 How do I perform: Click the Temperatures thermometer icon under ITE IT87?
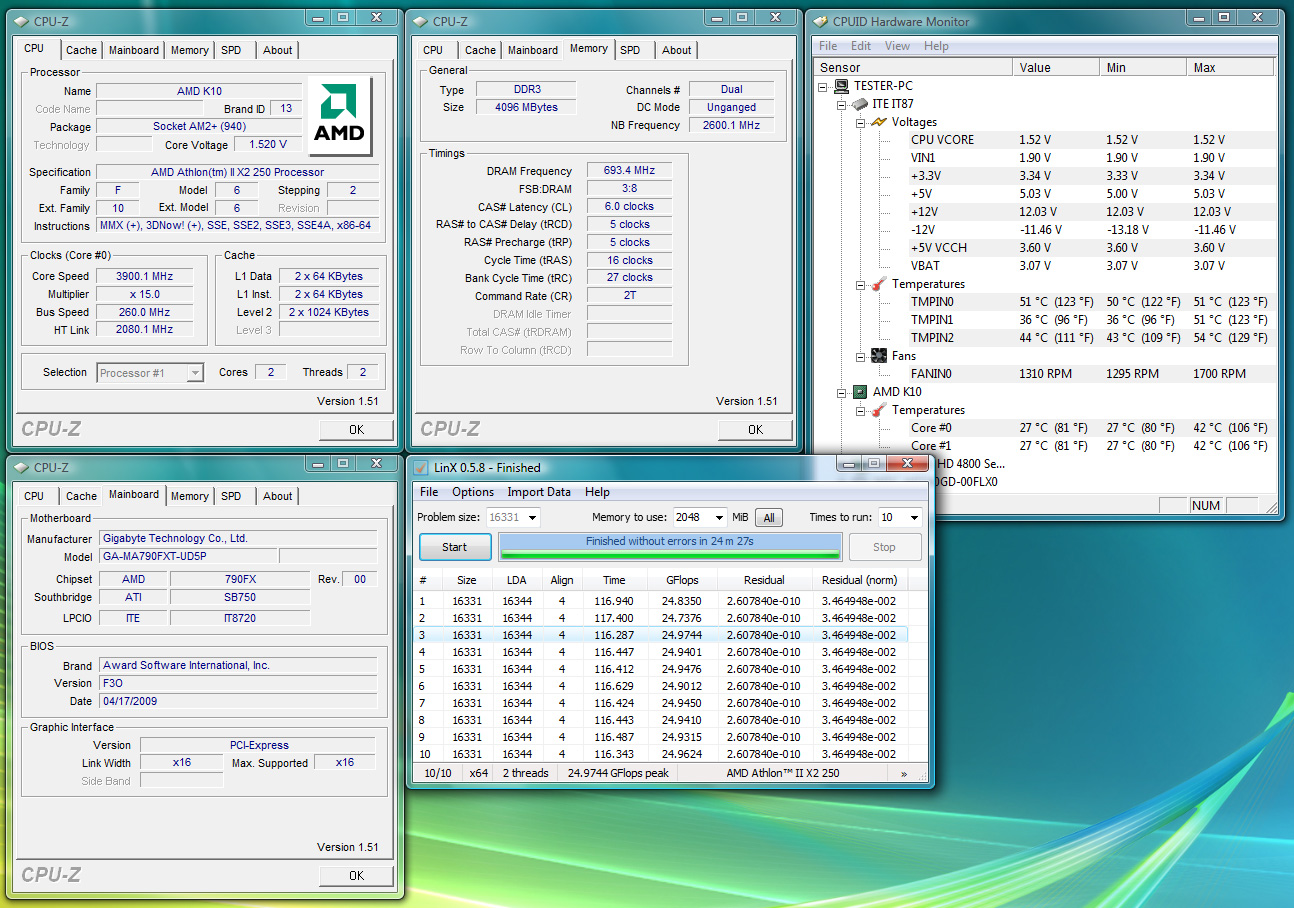point(878,284)
